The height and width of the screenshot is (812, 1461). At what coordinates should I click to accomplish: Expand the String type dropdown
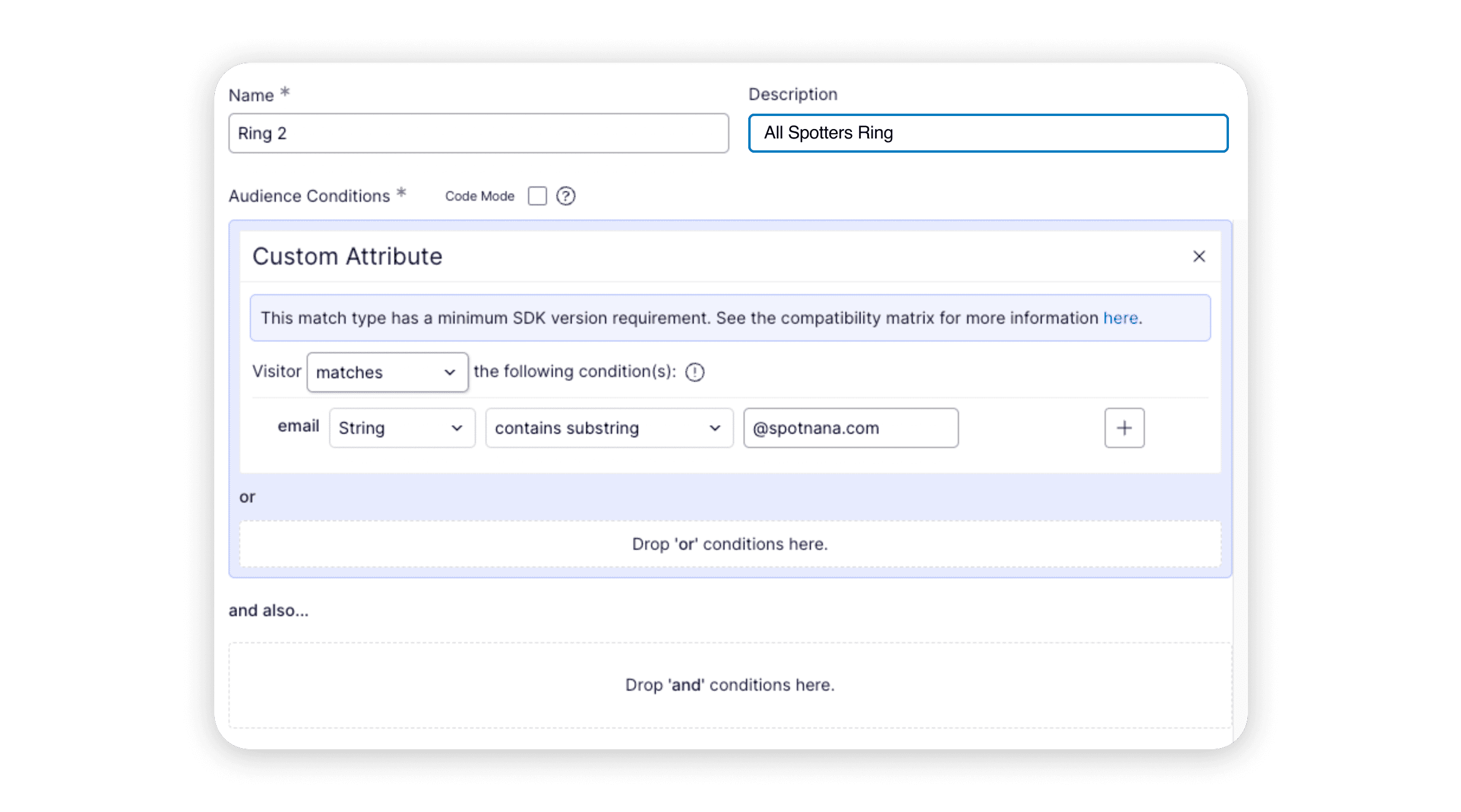[402, 428]
